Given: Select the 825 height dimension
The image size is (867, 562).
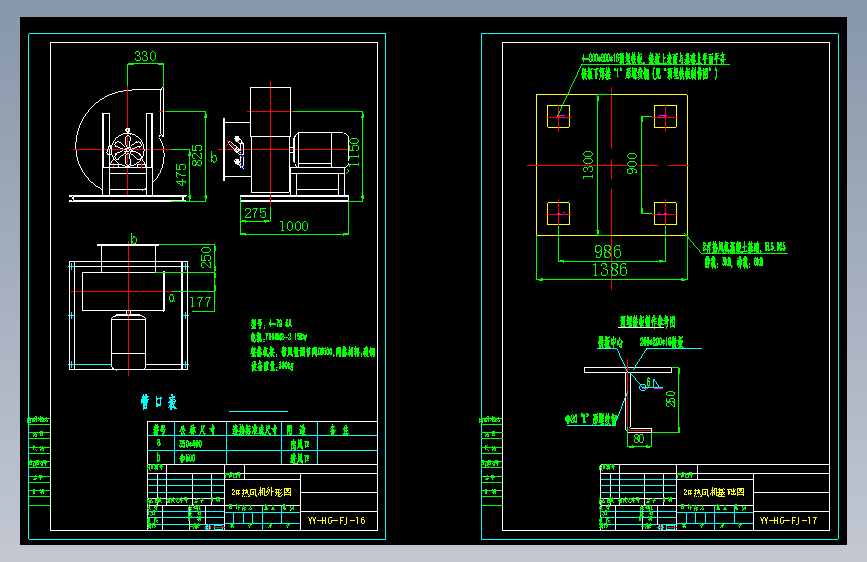Looking at the screenshot, I should pyautogui.click(x=197, y=155).
